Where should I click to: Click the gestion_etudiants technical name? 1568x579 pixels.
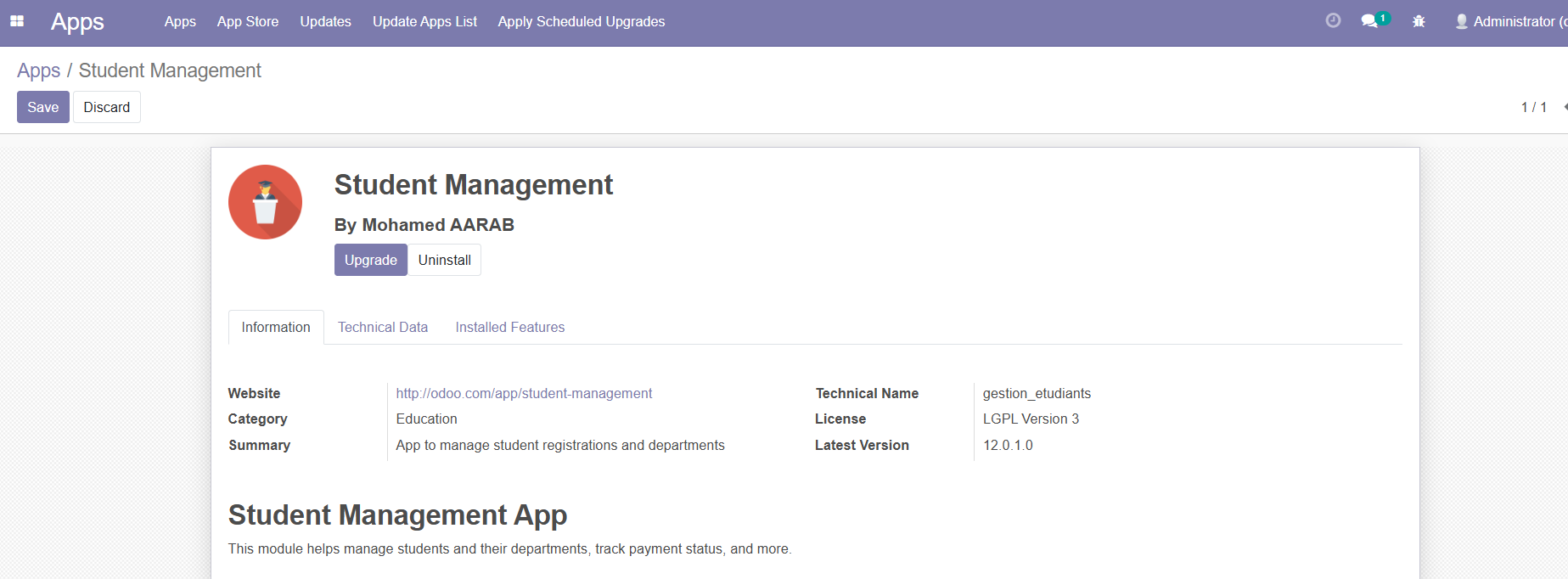point(1037,393)
